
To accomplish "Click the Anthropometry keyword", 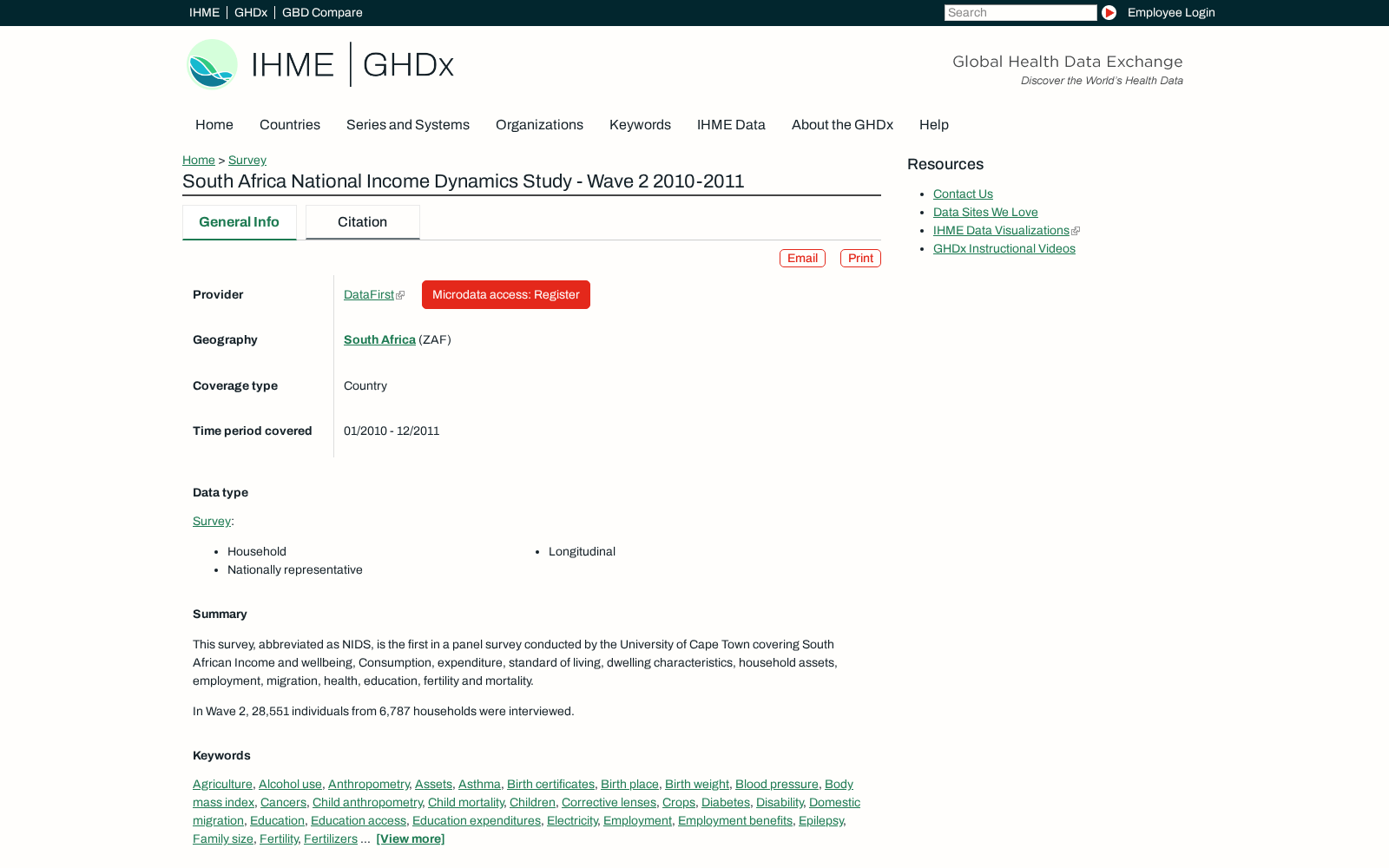I will coord(369,785).
